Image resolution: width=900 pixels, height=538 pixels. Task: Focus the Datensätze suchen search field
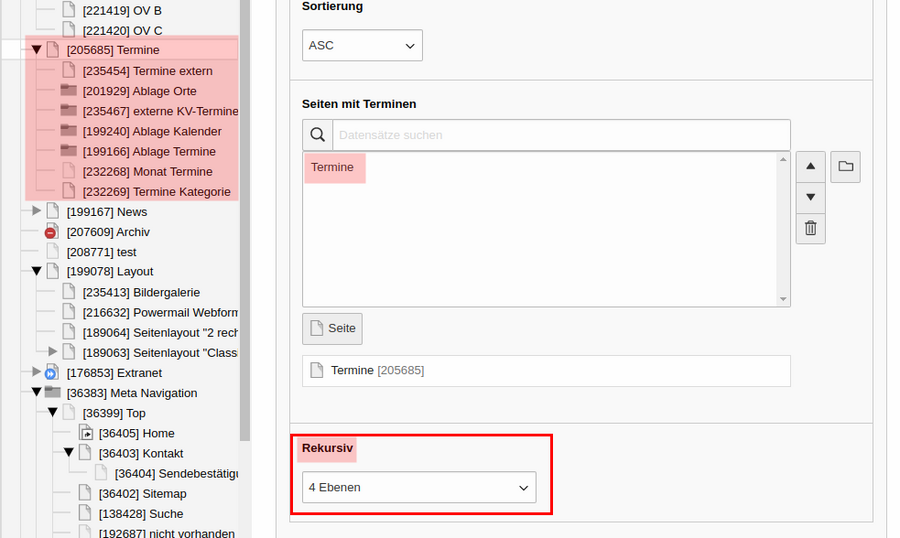click(x=561, y=135)
